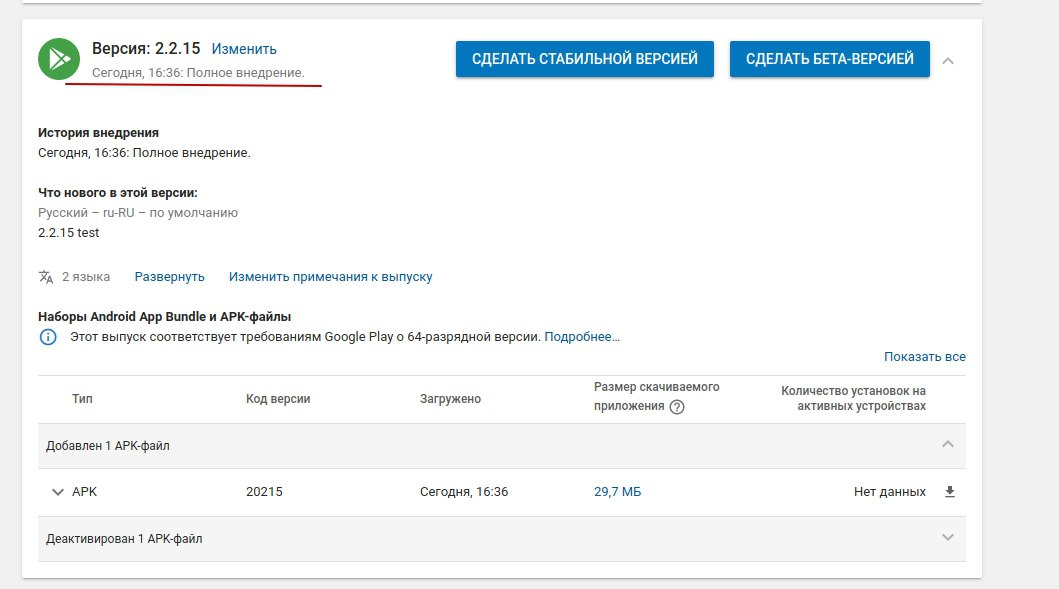This screenshot has height=589, width=1059.
Task: Click the 'Версия: 2.2.15' title
Action: pyautogui.click(x=146, y=49)
